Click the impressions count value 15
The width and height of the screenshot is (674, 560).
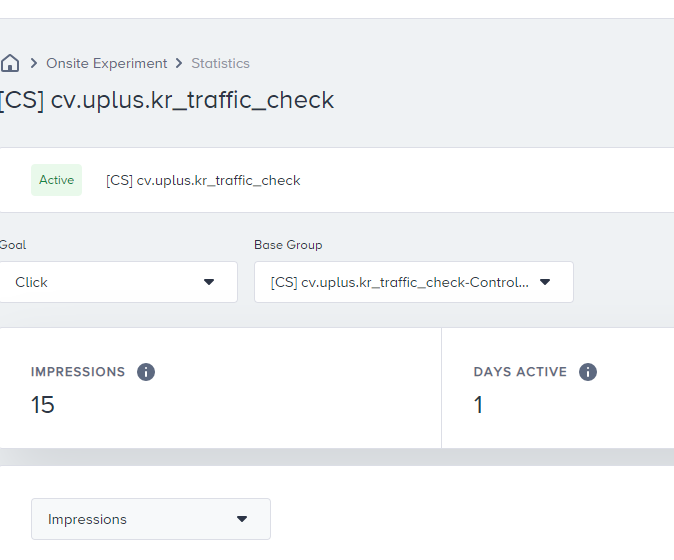point(43,404)
